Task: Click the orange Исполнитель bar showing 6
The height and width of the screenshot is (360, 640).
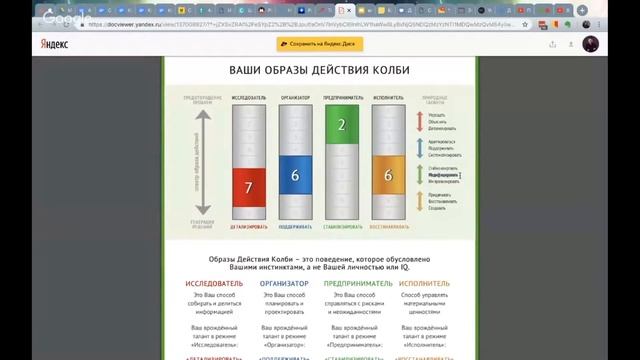Action: [x=389, y=175]
